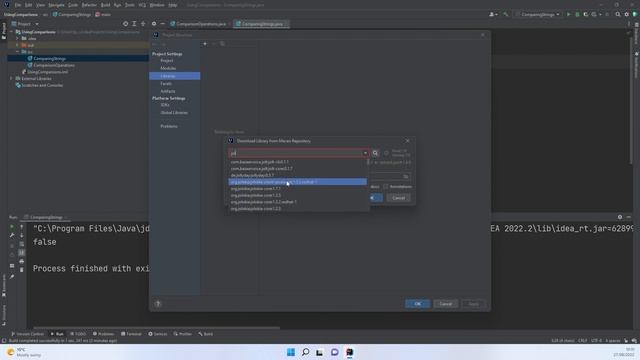Image resolution: width=640 pixels, height=360 pixels.
Task: Click the search magnifier in the Maven dialog
Action: [375, 153]
